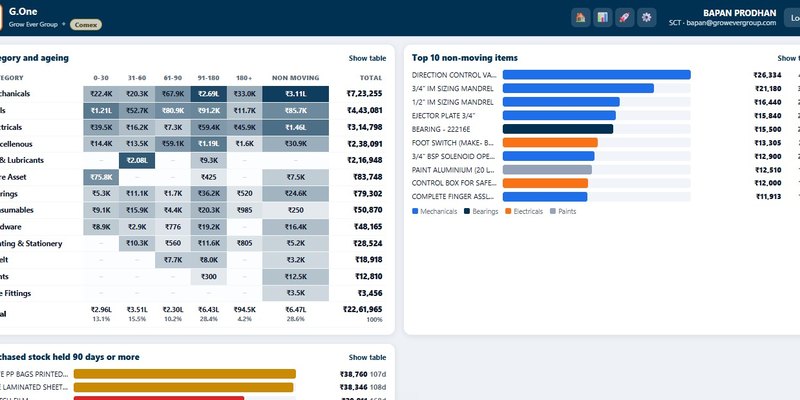This screenshot has height=400, width=800.
Task: Show table for stock held 90 days
Action: (367, 357)
